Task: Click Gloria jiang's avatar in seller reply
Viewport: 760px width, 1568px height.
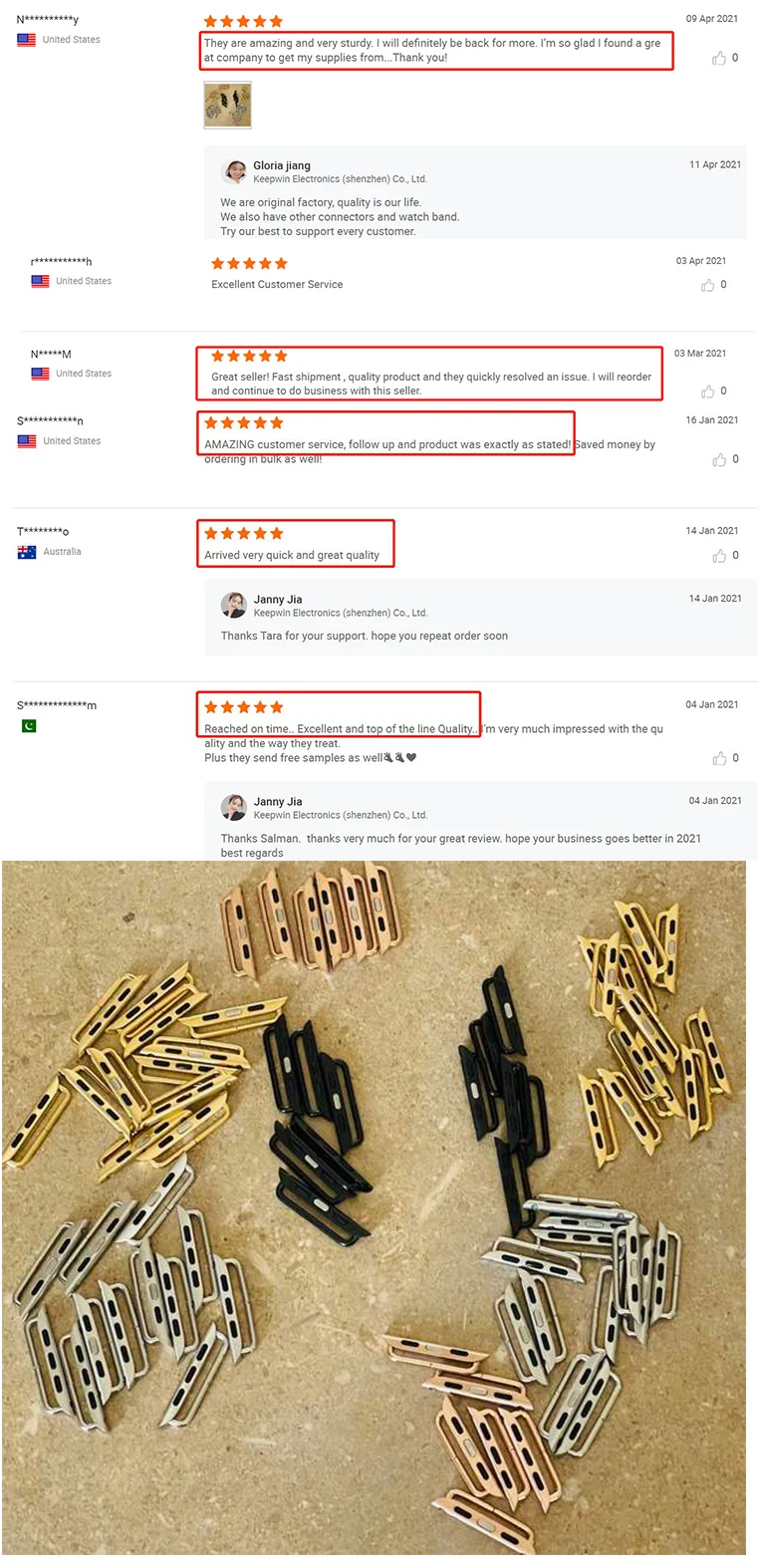Action: (235, 172)
